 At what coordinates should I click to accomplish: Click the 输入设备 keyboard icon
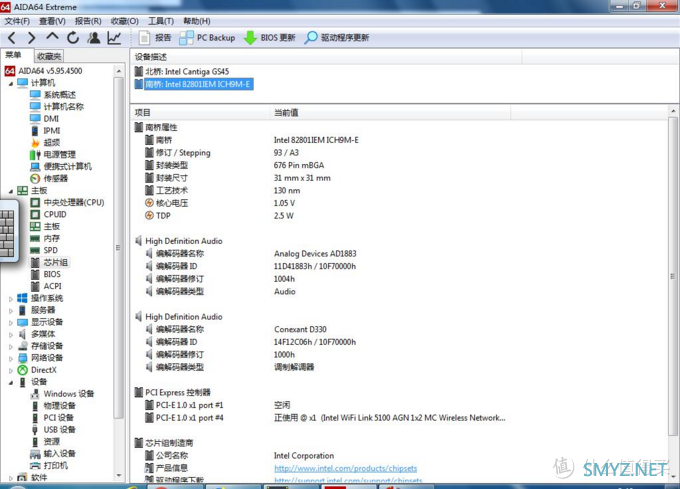[35, 454]
